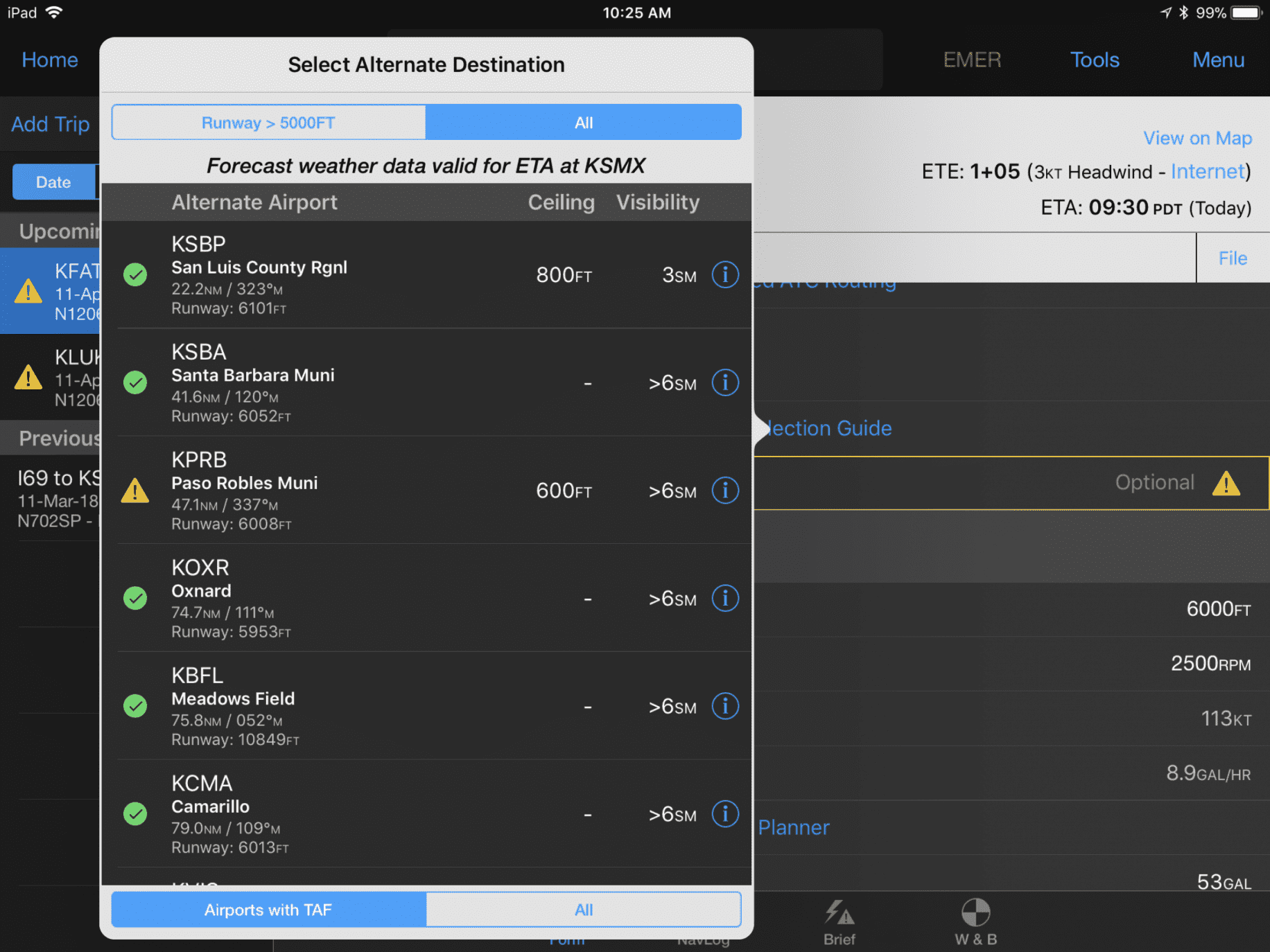Click the warning triangle on the KFAT trip
This screenshot has height=952, width=1270.
(x=28, y=292)
